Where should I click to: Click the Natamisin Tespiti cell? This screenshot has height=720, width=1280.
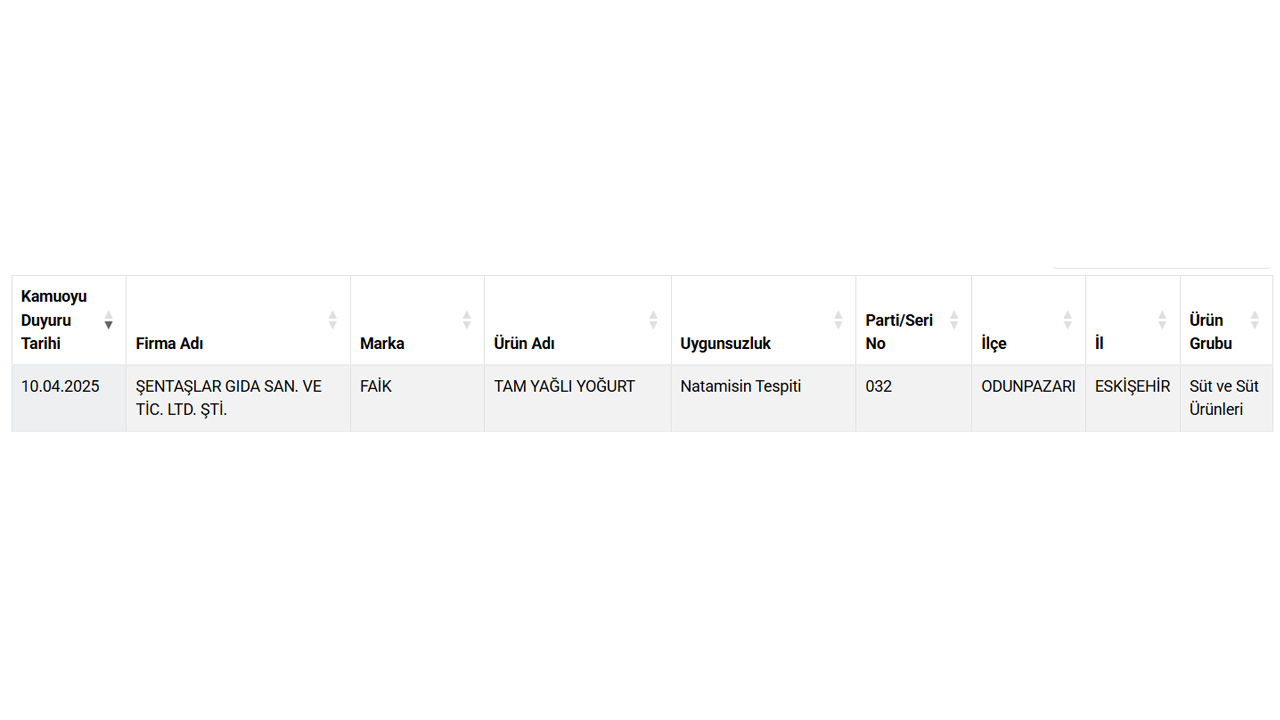pyautogui.click(x=764, y=398)
